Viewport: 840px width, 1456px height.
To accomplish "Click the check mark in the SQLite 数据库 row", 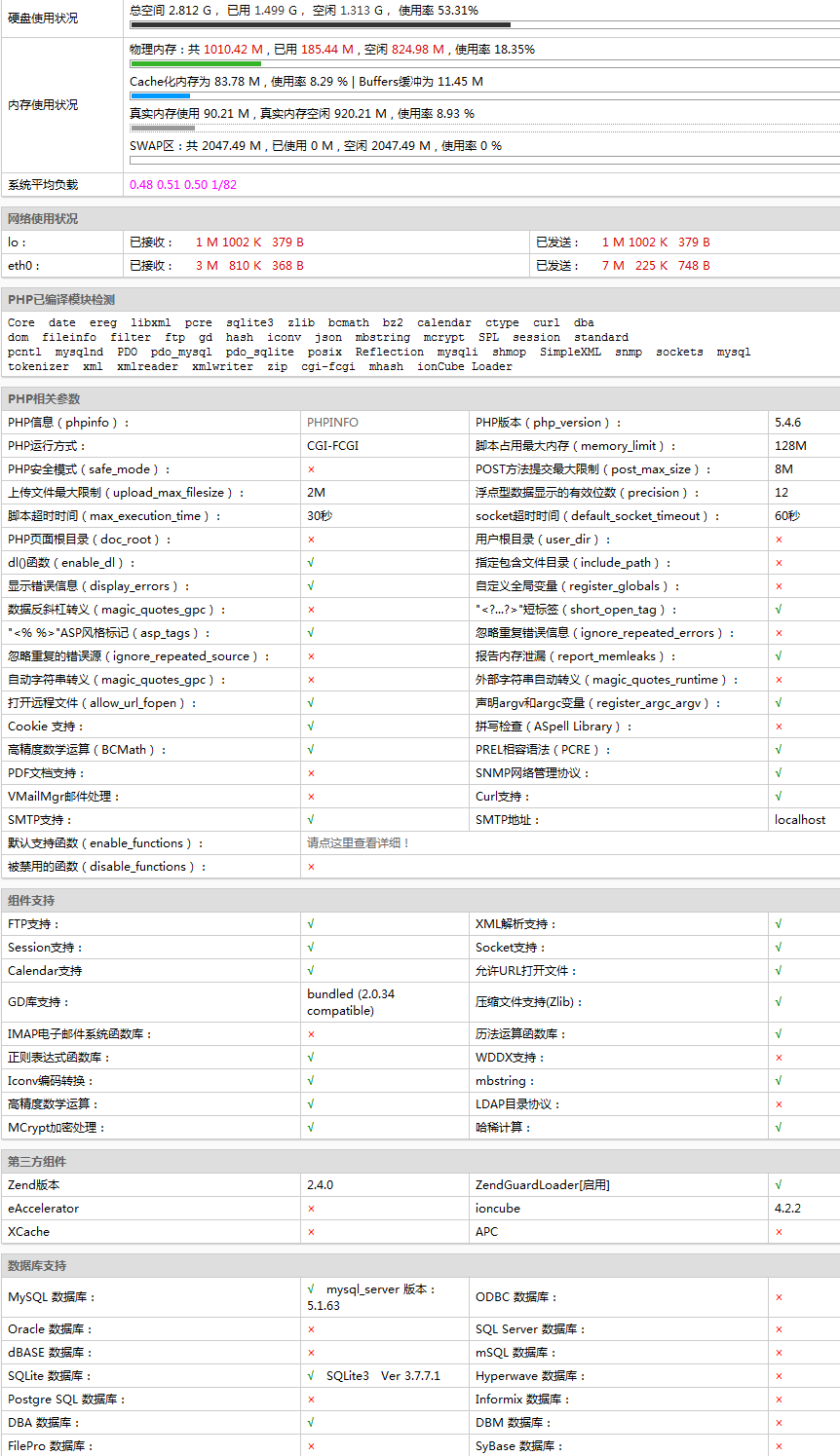I will click(x=311, y=1376).
